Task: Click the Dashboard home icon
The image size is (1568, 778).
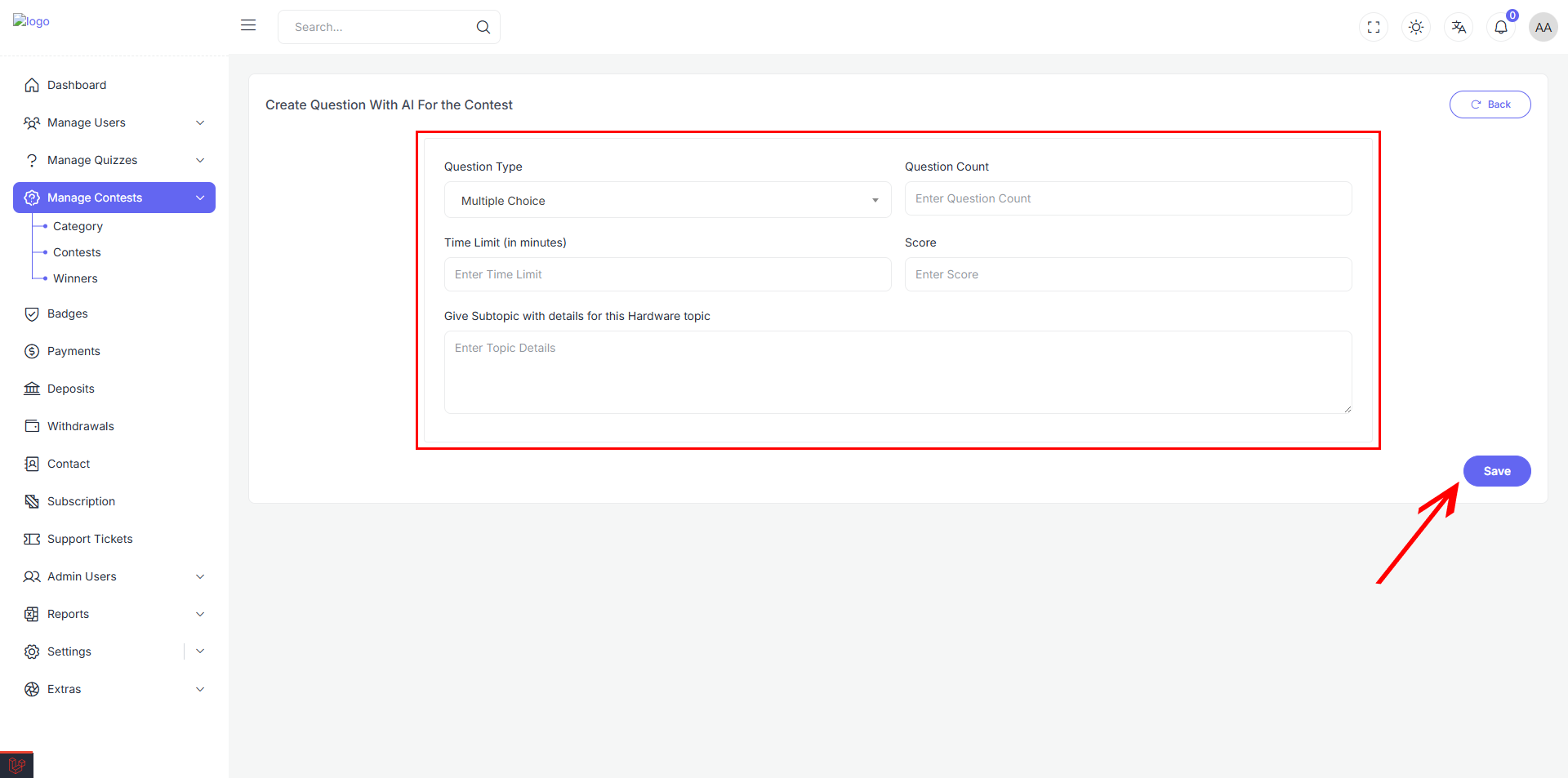Action: (x=32, y=85)
